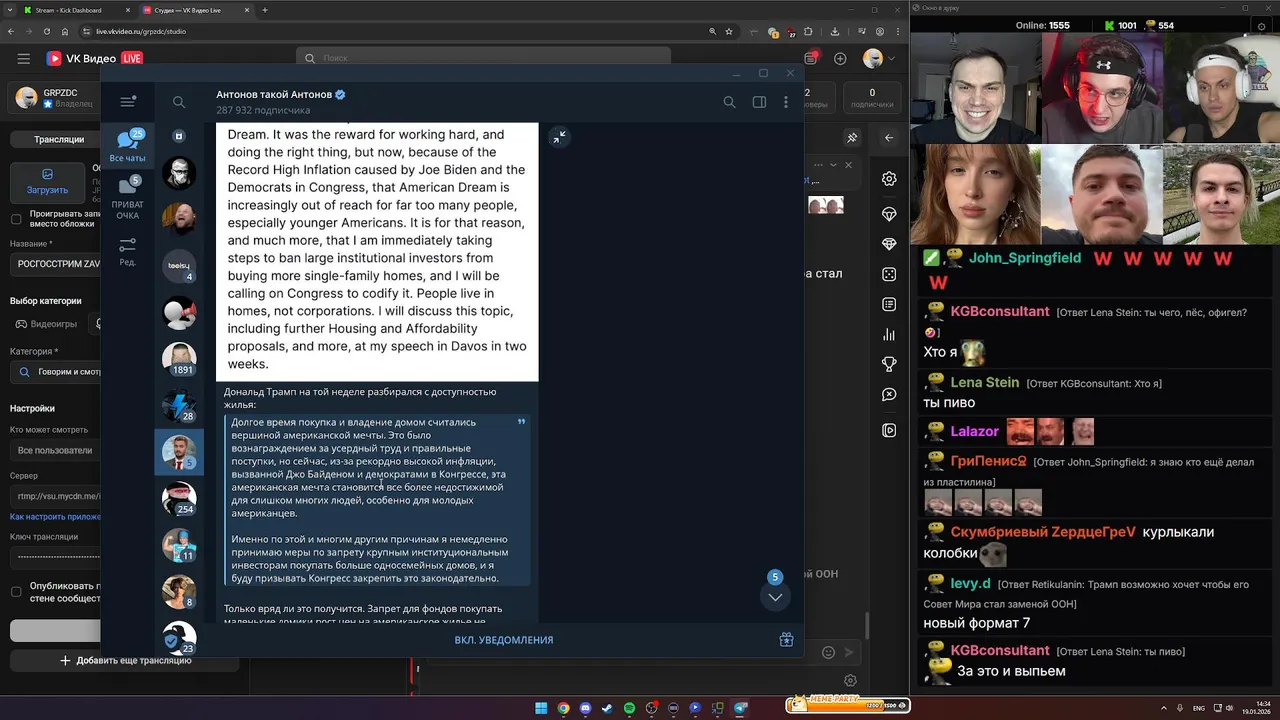Add stream via Добавить еще трансляцию

[x=125, y=660]
